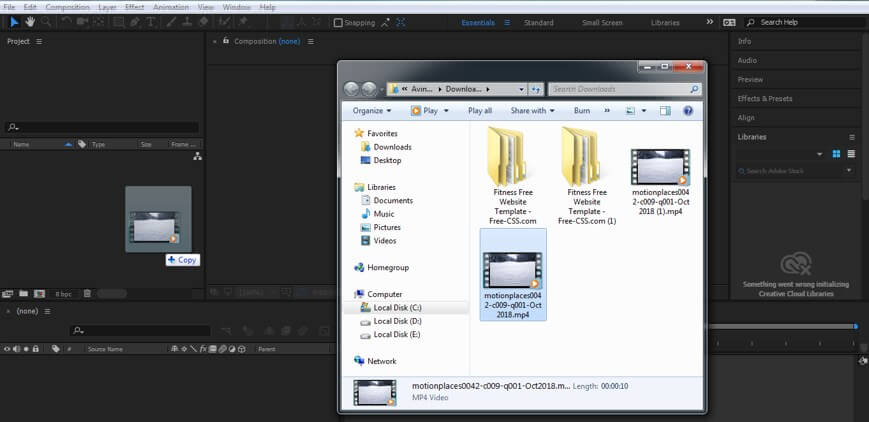Click the trash icon in Project panel

(x=87, y=293)
